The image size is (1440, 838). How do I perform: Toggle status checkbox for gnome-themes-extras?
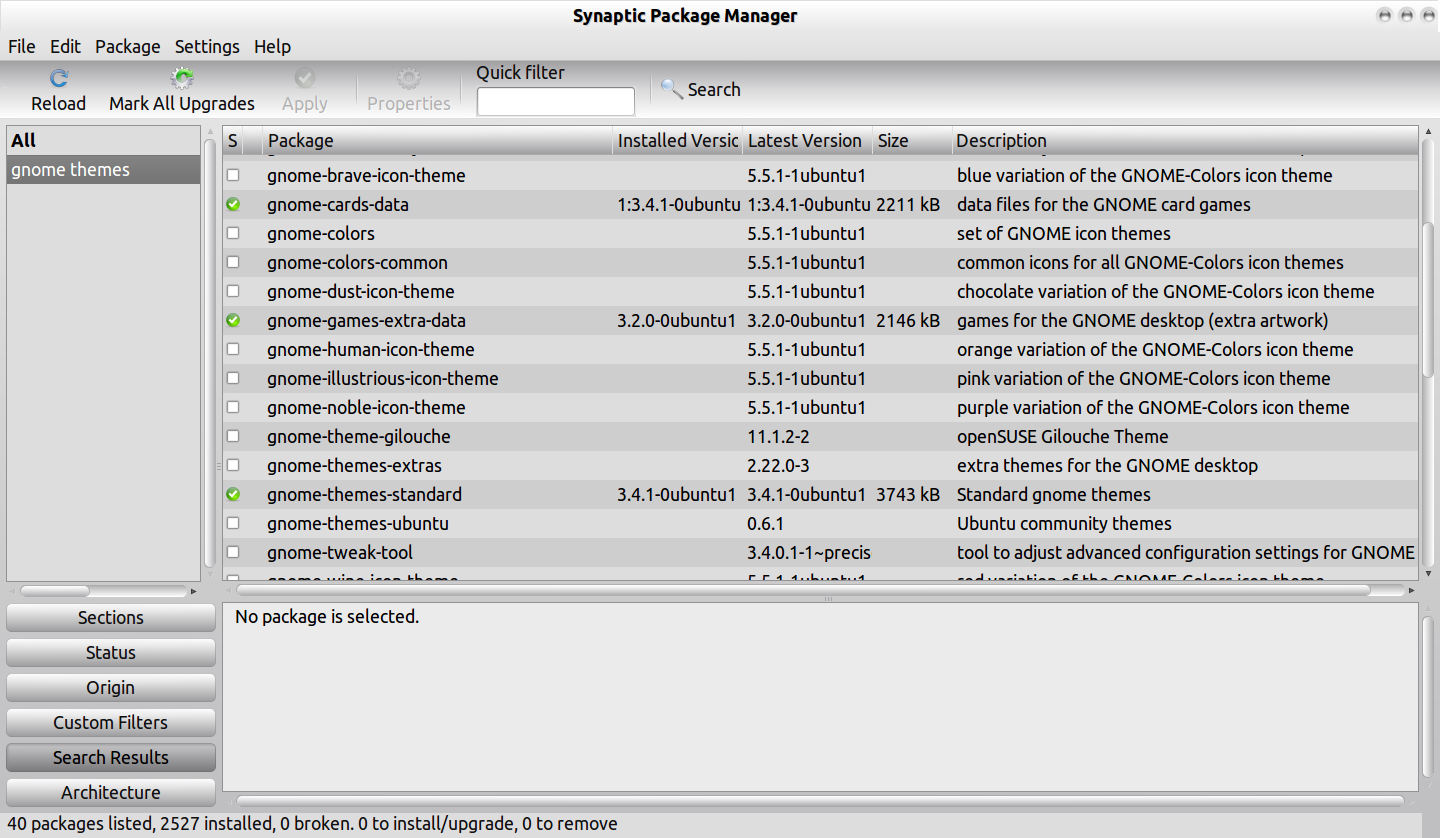click(233, 465)
